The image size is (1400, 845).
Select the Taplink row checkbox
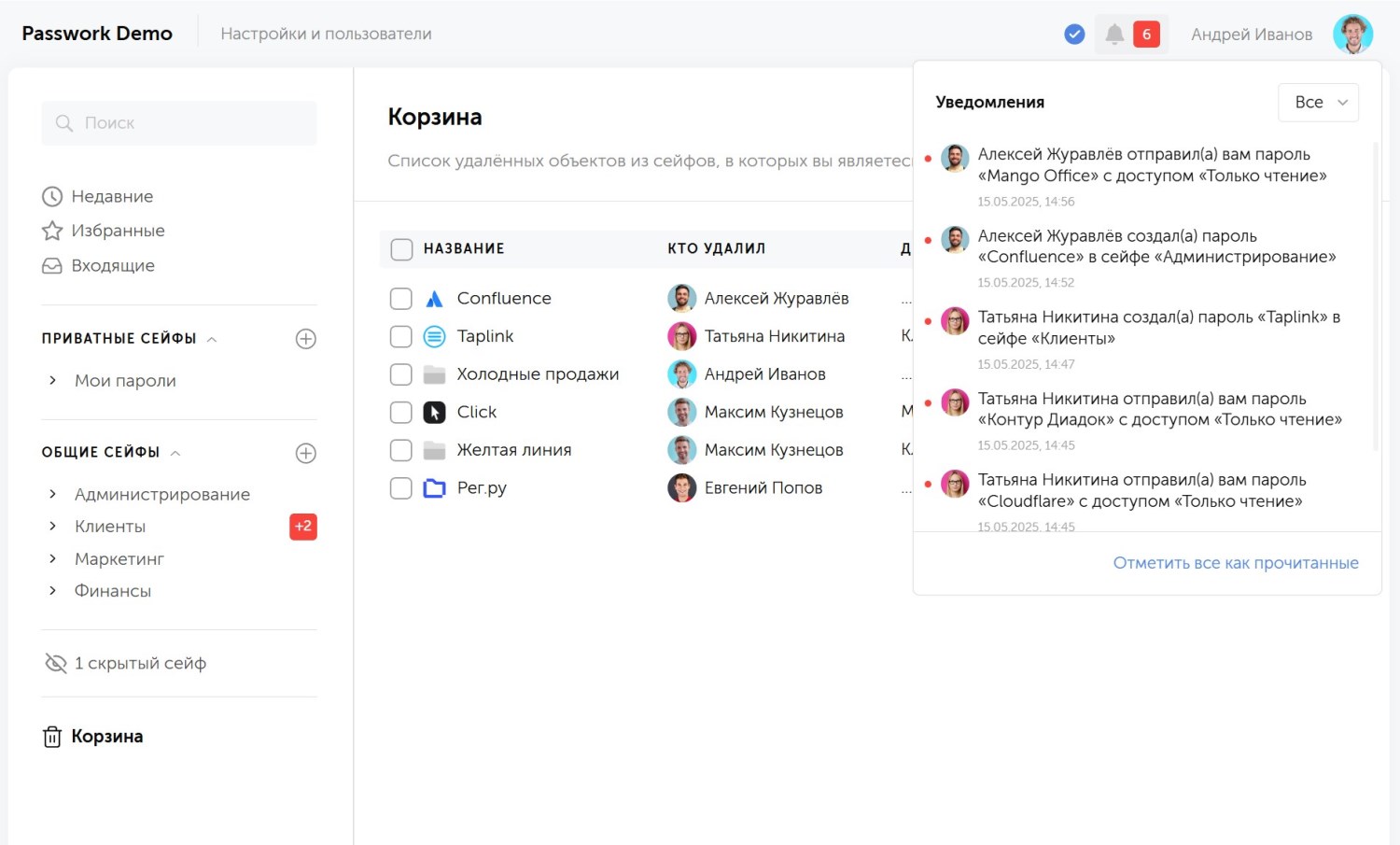[x=401, y=336]
